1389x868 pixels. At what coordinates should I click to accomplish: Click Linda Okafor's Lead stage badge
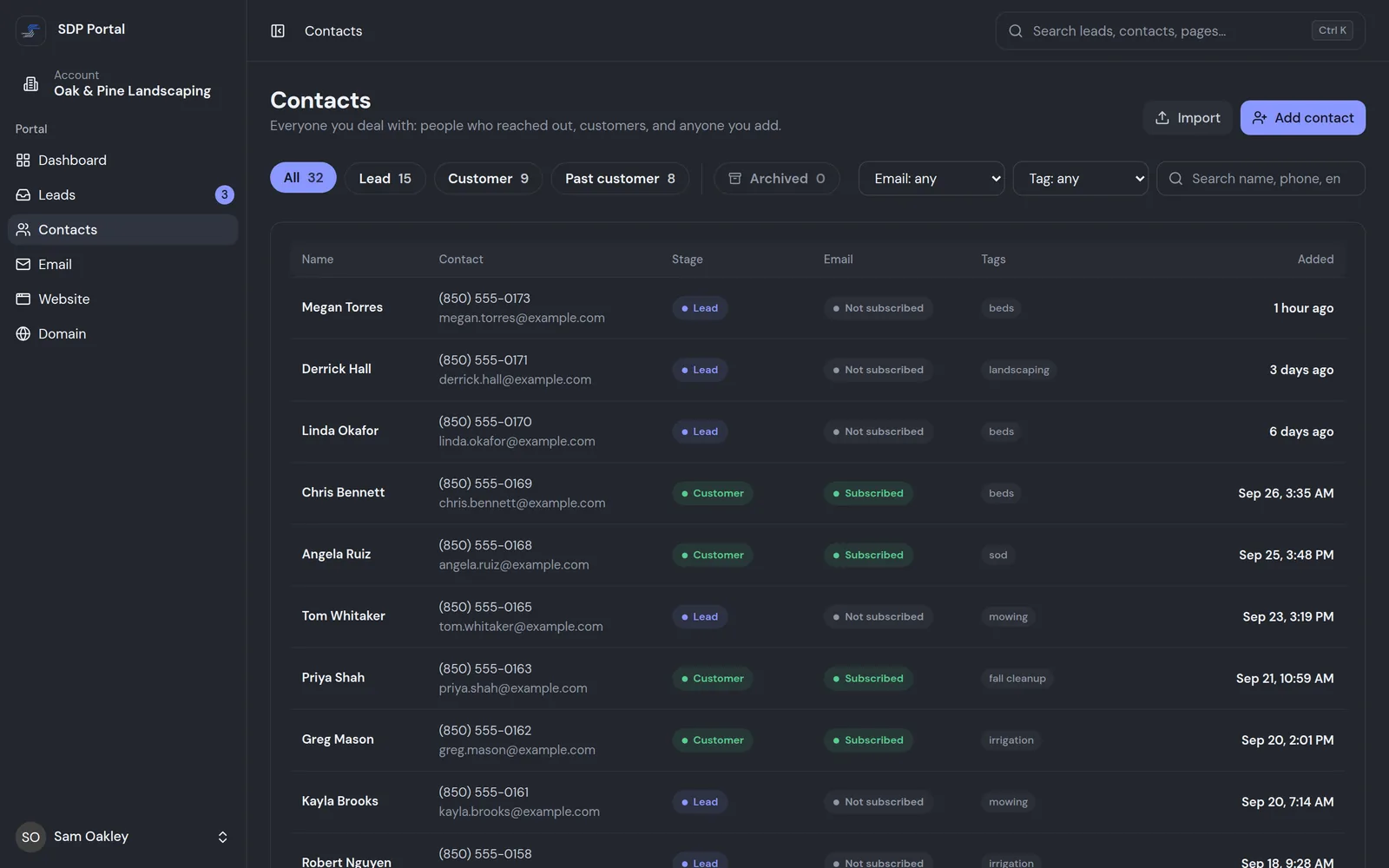tap(700, 431)
